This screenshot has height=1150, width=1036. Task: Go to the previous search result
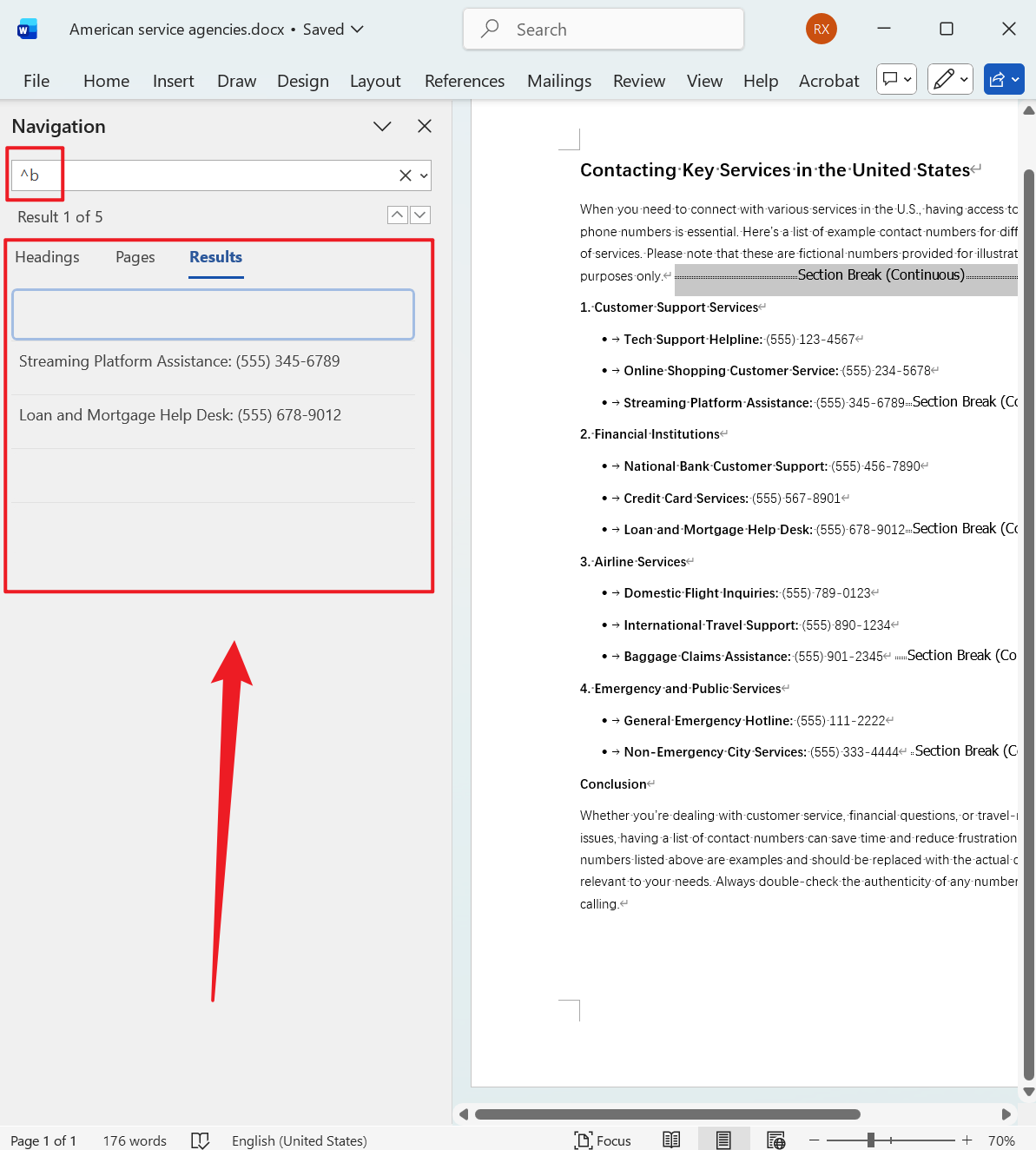397,215
